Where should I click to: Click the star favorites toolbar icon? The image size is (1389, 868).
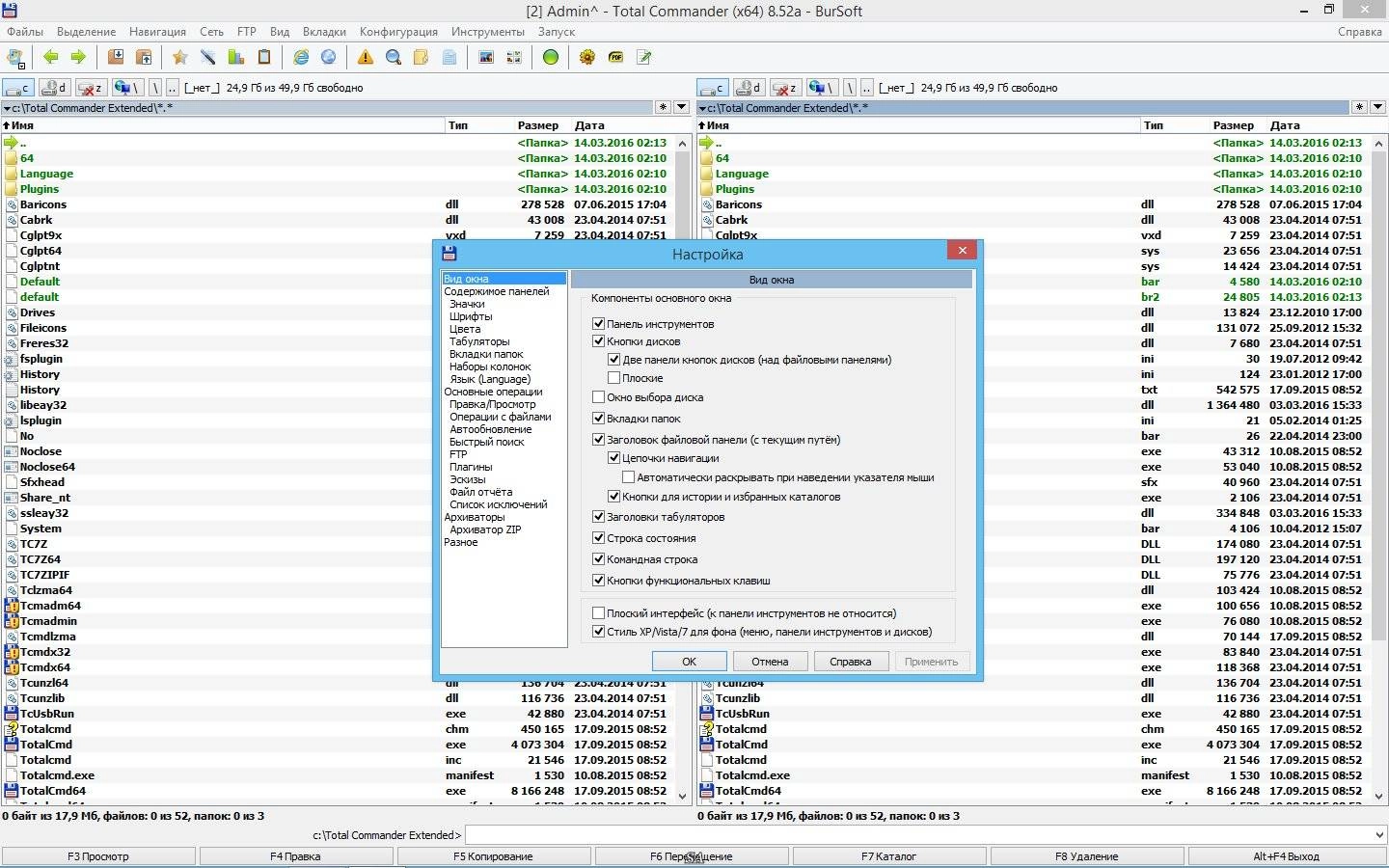(179, 57)
